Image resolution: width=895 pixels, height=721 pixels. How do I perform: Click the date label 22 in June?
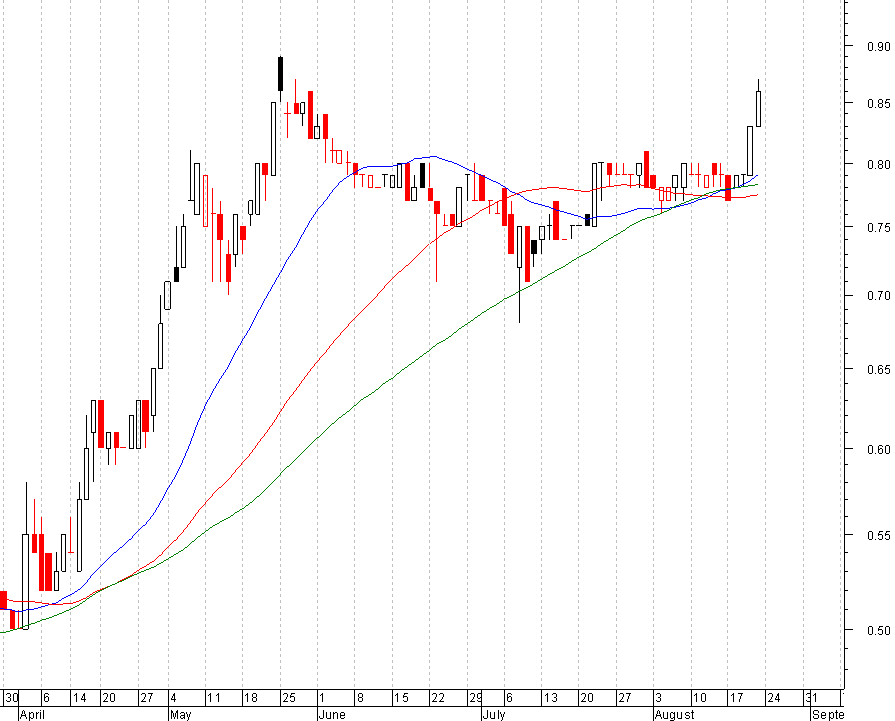[x=438, y=698]
